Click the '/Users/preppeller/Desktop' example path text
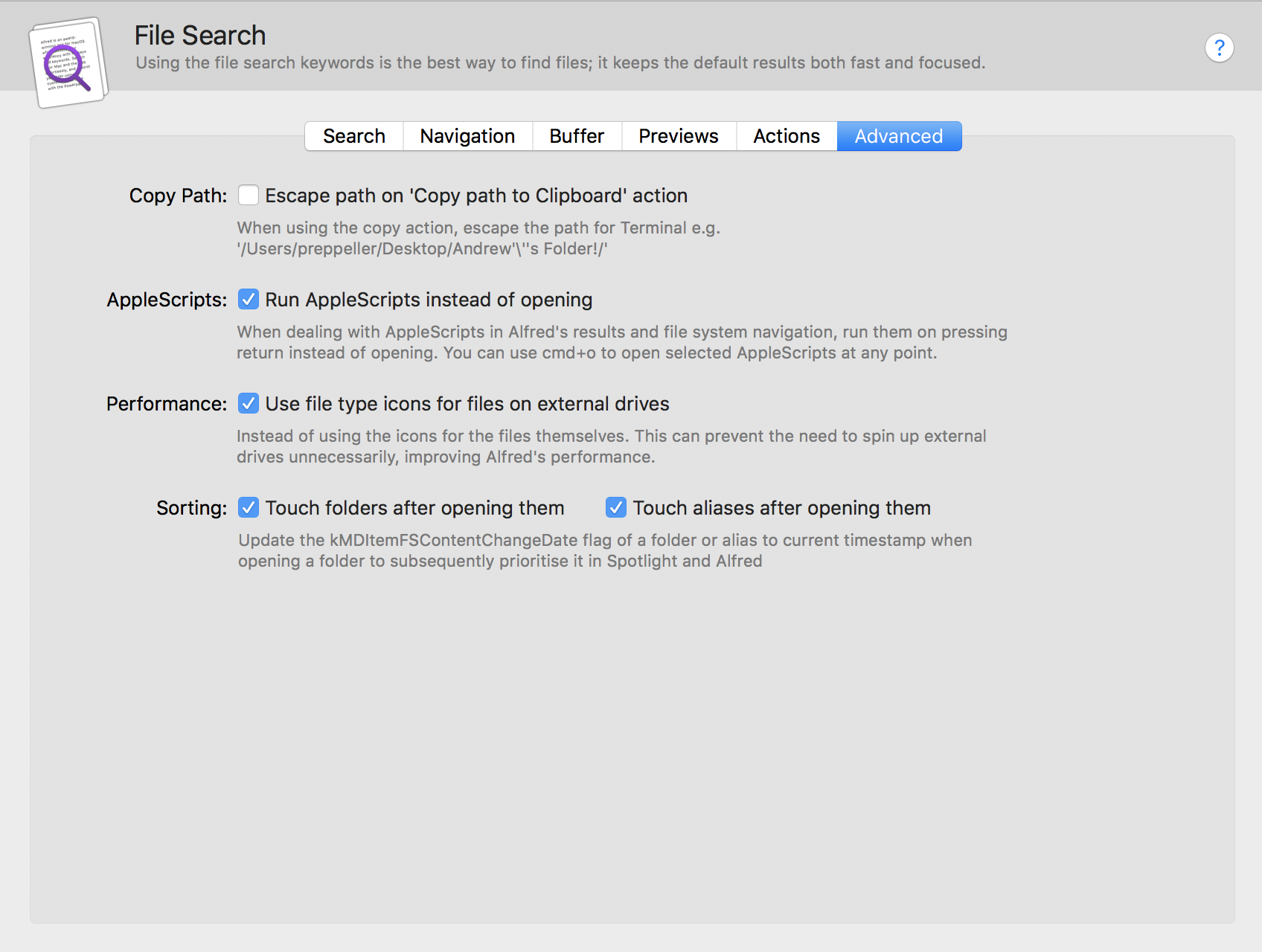Screen dimensions: 1262x952 click(422, 248)
